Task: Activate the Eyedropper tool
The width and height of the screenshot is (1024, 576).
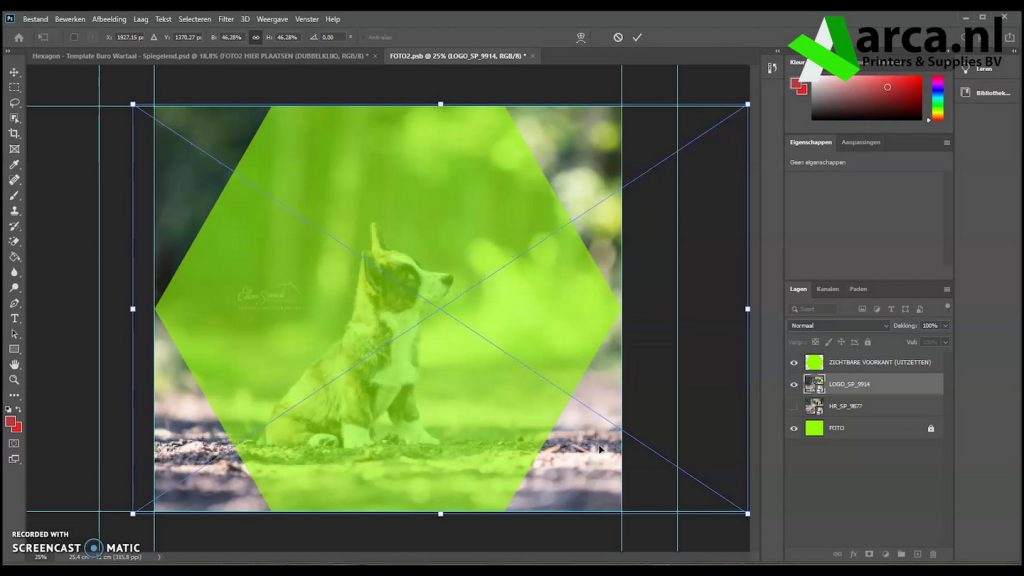Action: coord(14,165)
